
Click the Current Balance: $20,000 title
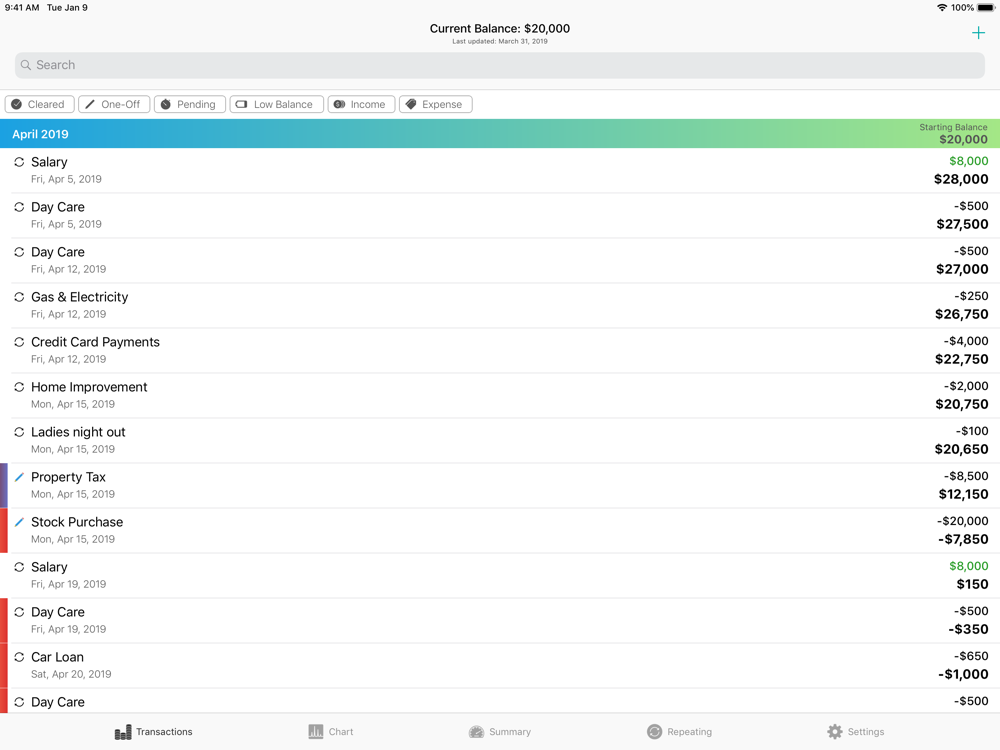(x=499, y=28)
